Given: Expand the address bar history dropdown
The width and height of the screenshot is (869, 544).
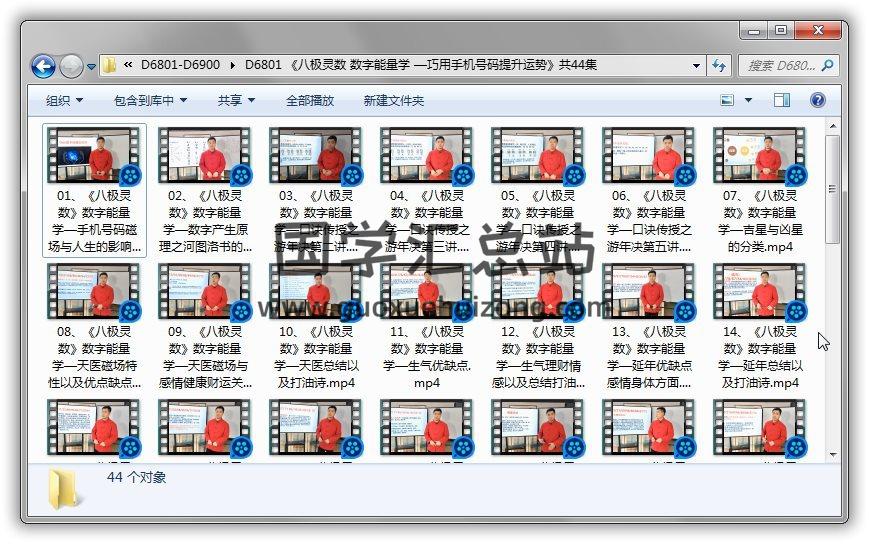Looking at the screenshot, I should [697, 66].
